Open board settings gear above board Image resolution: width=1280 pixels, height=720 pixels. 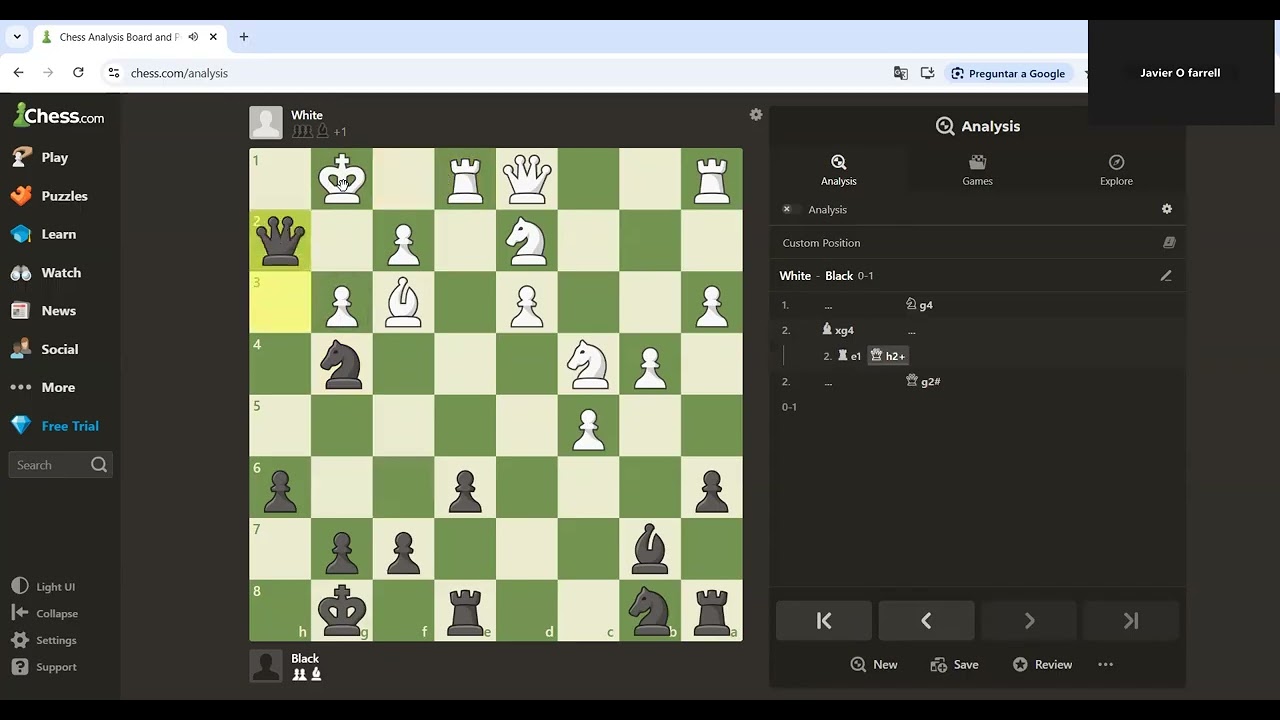(x=756, y=115)
